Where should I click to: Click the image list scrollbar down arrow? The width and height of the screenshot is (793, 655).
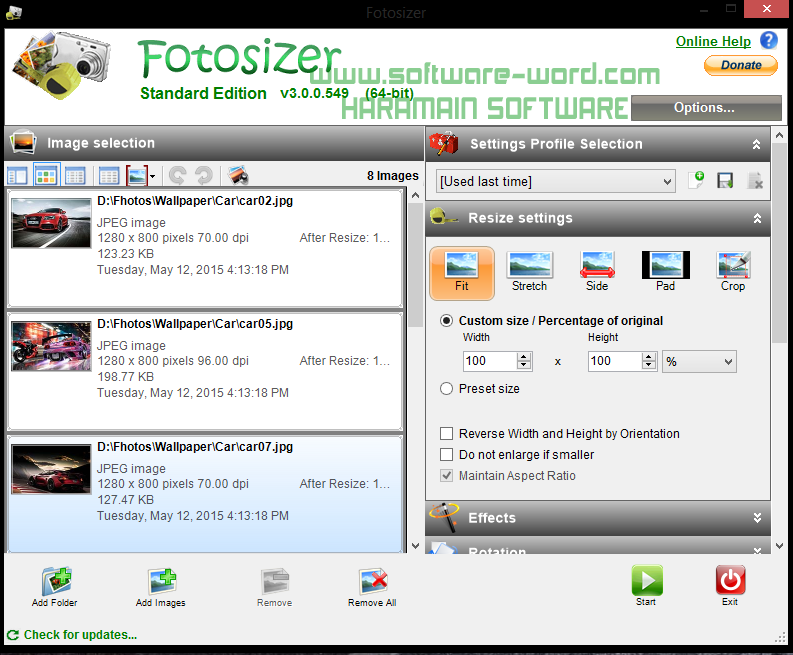(x=415, y=546)
